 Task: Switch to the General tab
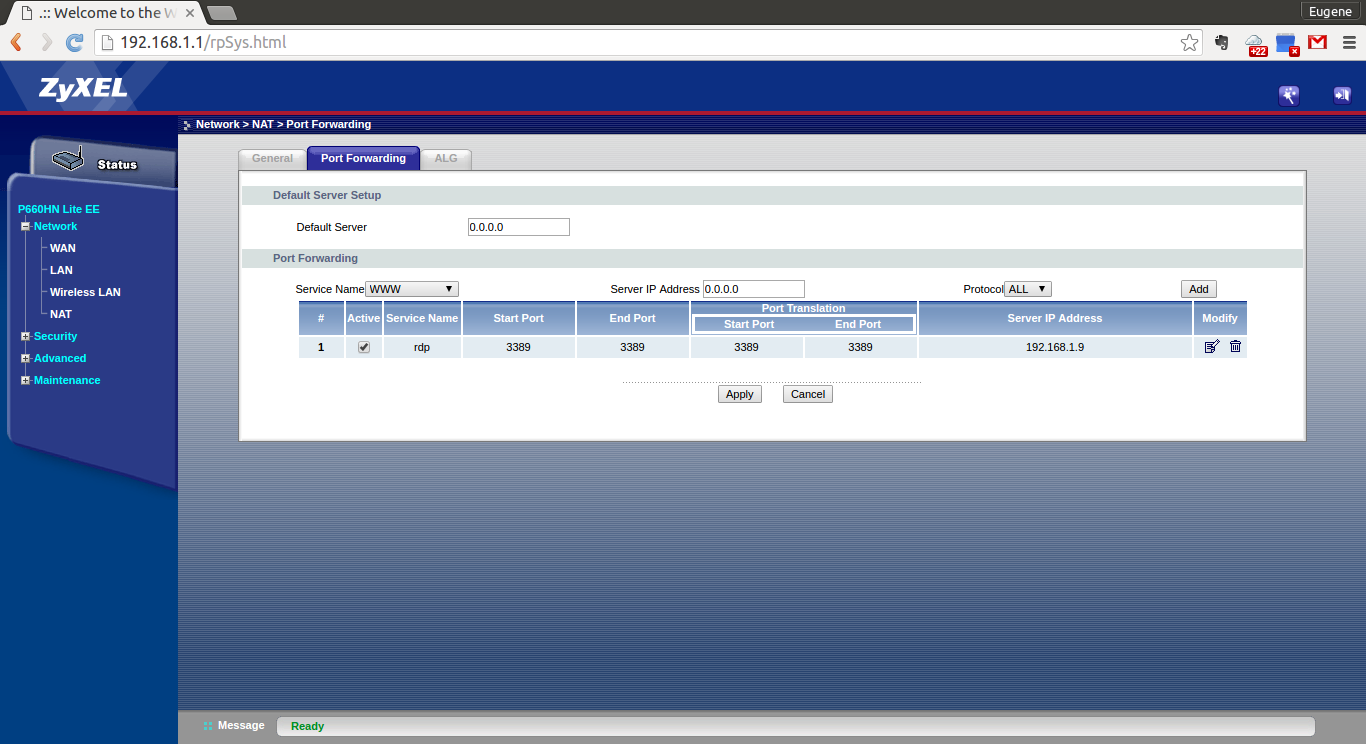pos(272,159)
